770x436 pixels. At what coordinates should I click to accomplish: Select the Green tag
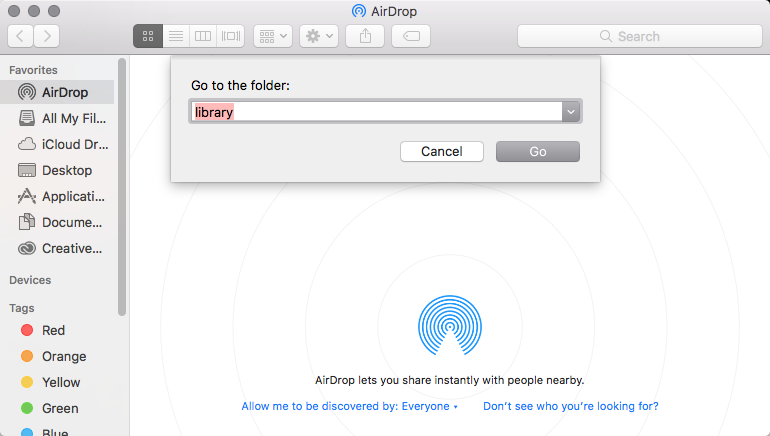click(x=57, y=409)
